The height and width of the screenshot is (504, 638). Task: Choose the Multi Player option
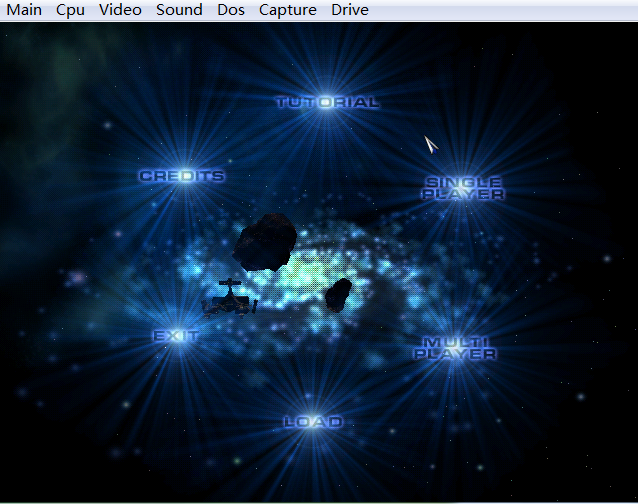coord(455,348)
